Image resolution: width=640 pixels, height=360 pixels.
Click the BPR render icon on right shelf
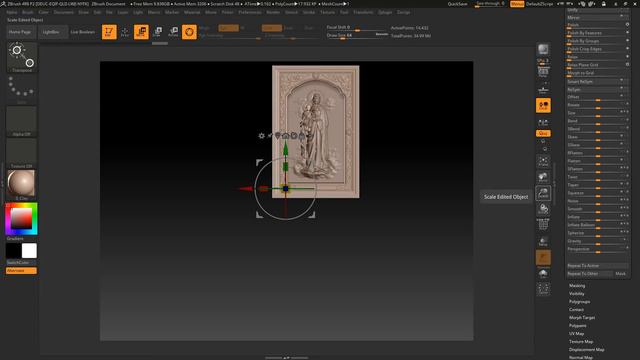543,50
